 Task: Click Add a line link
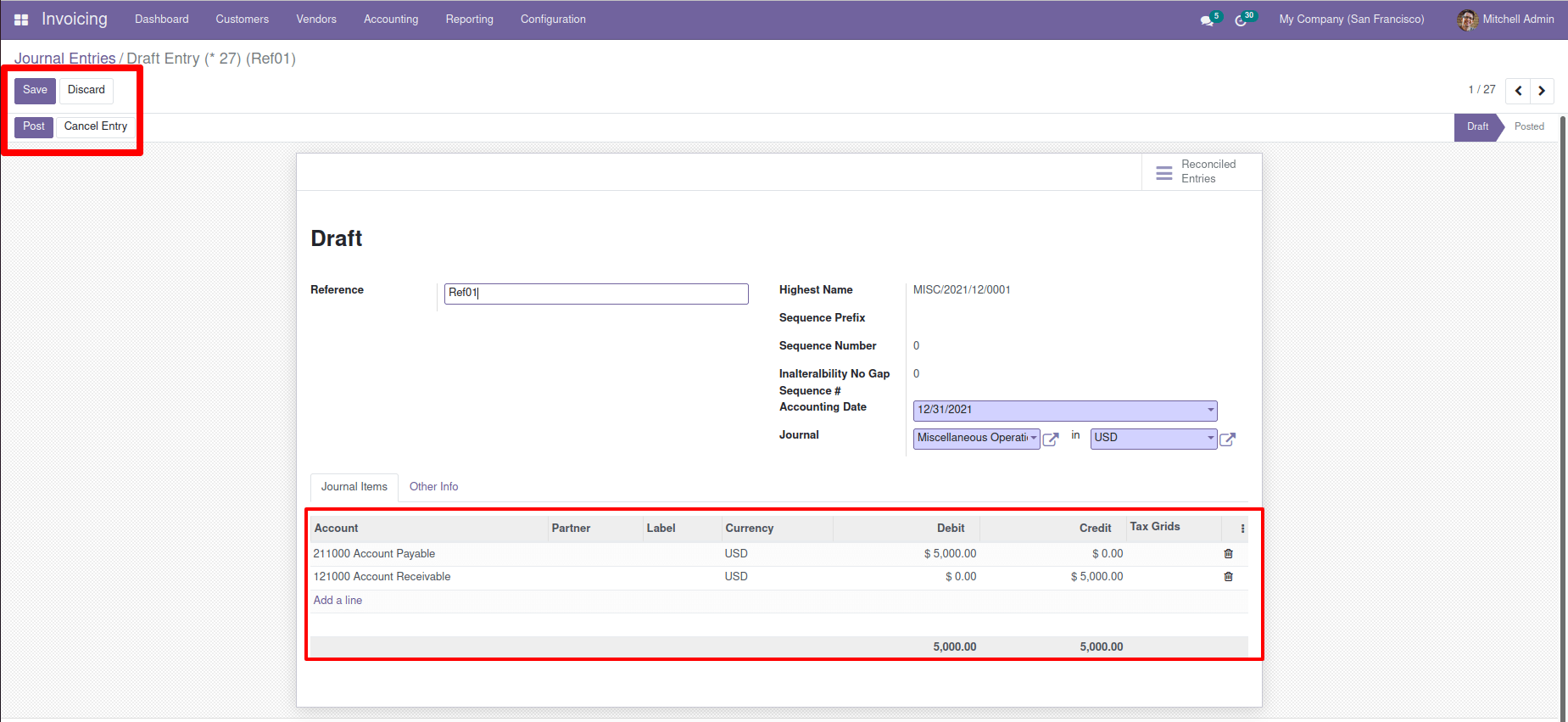(x=338, y=601)
